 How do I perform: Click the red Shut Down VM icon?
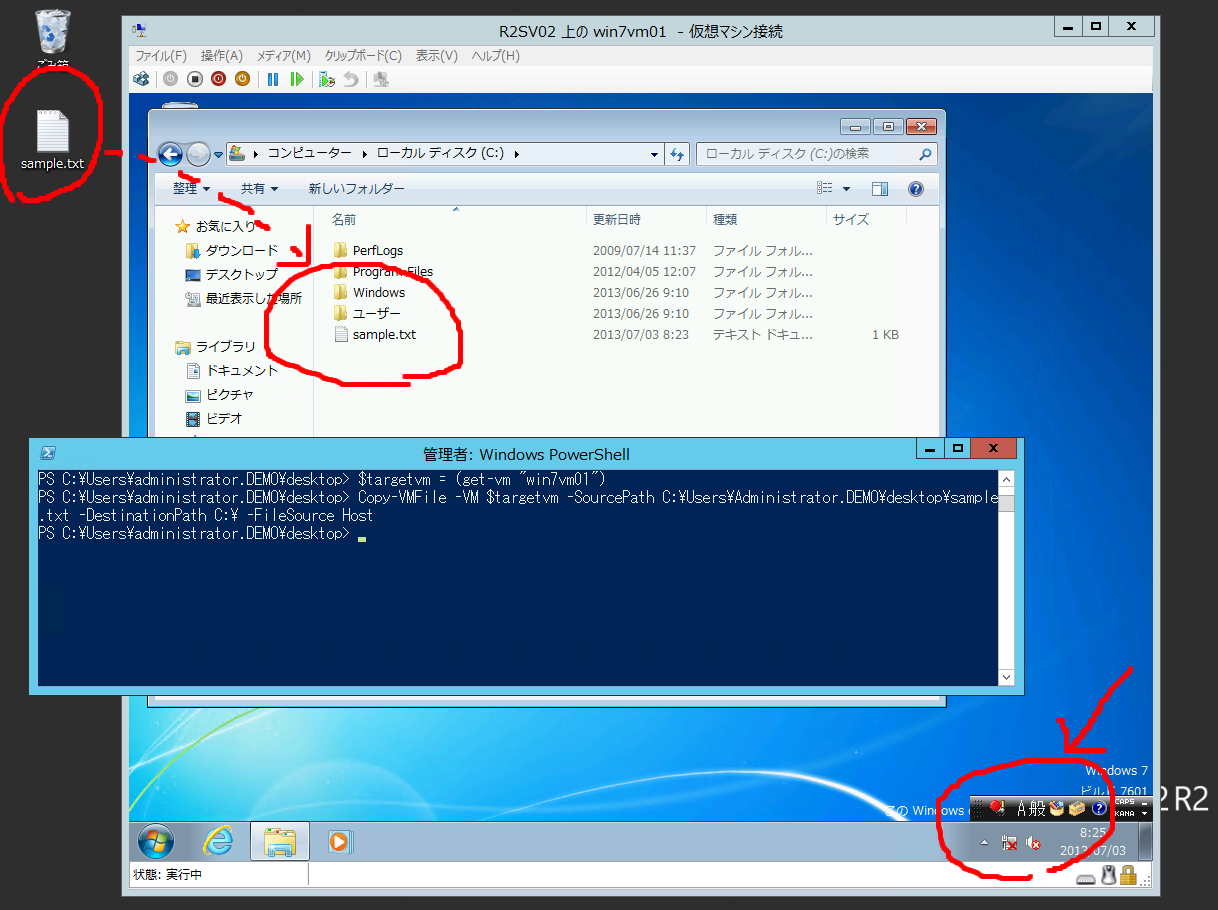(218, 79)
